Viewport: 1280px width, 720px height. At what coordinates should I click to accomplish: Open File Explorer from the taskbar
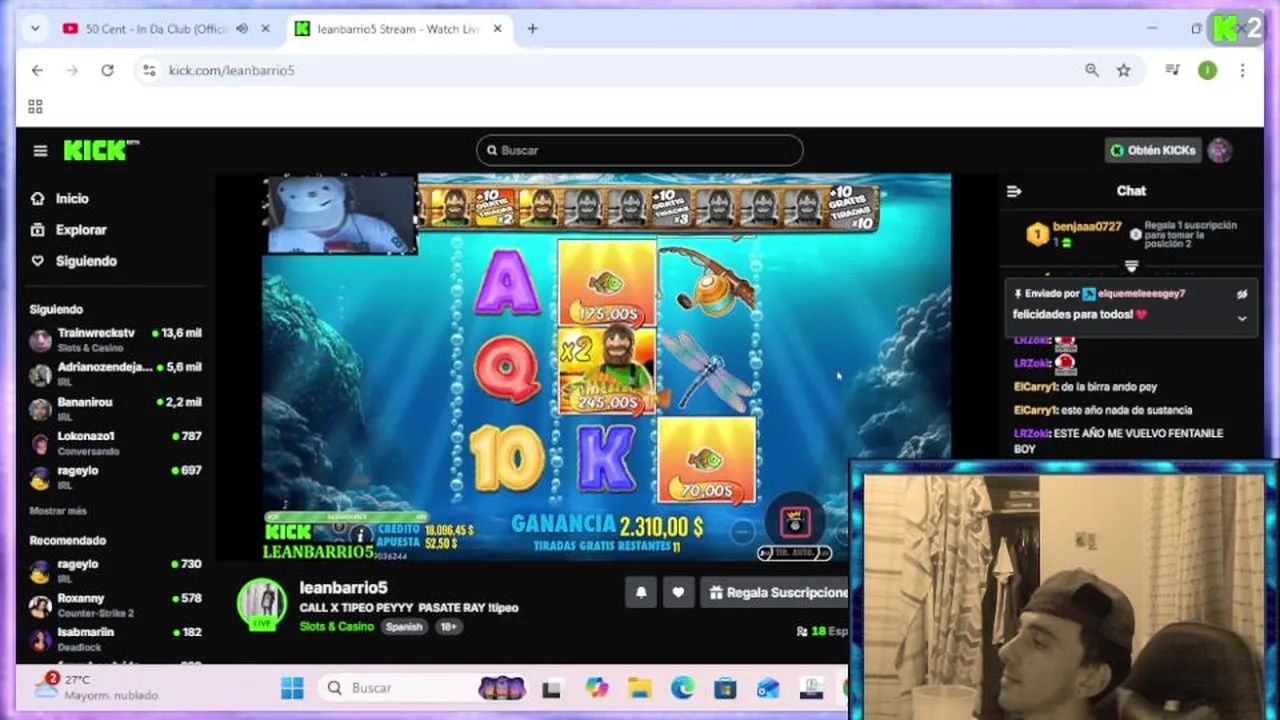pos(640,688)
